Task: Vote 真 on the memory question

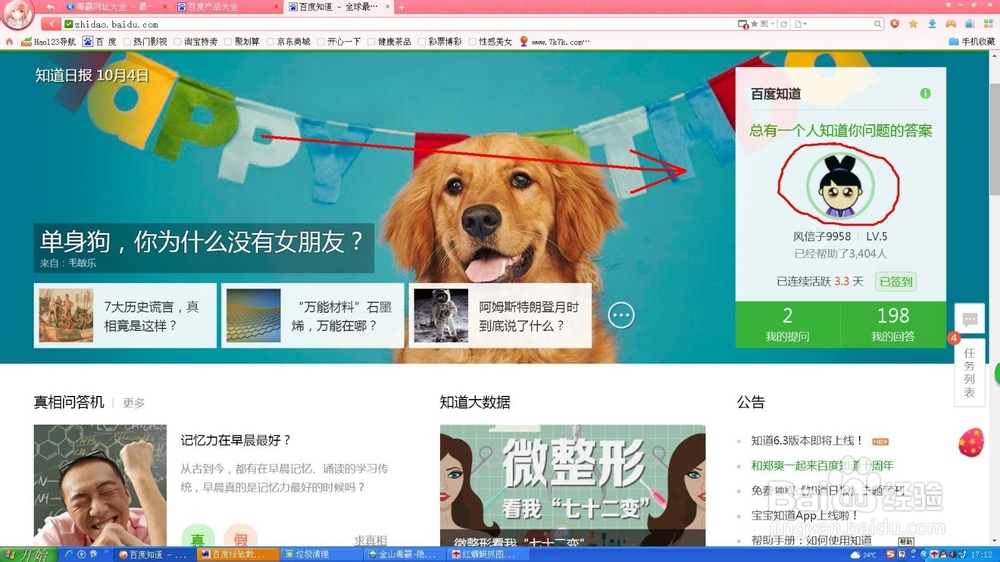Action: pyautogui.click(x=198, y=537)
